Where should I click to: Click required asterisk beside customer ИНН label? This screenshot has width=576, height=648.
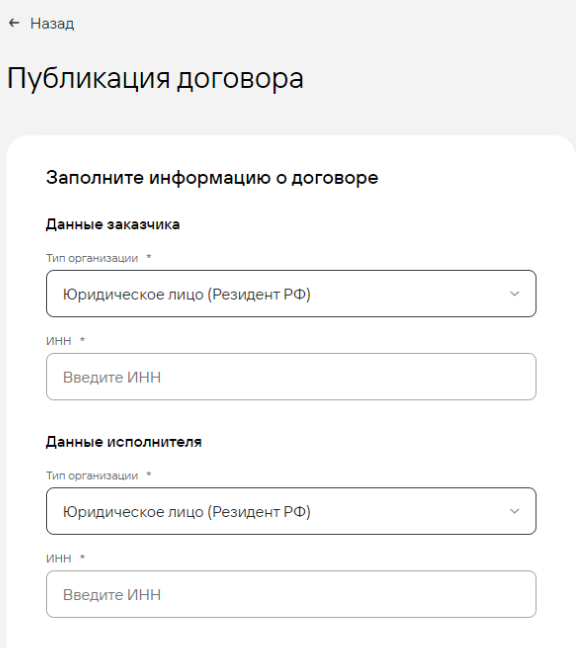[x=82, y=340]
